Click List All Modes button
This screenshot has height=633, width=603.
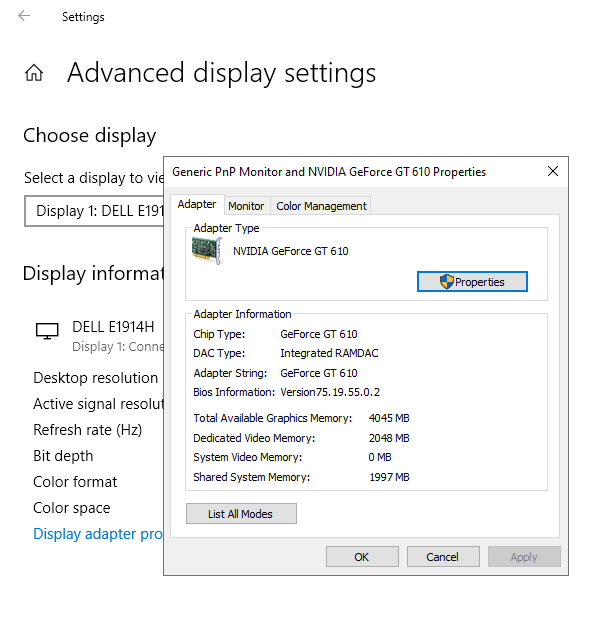coord(241,514)
